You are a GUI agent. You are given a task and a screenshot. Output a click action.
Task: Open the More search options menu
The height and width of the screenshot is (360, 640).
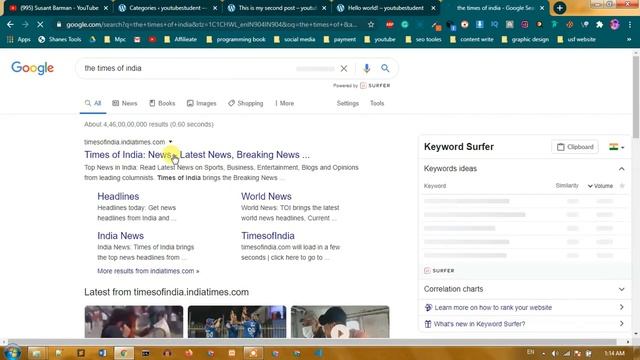(x=284, y=103)
